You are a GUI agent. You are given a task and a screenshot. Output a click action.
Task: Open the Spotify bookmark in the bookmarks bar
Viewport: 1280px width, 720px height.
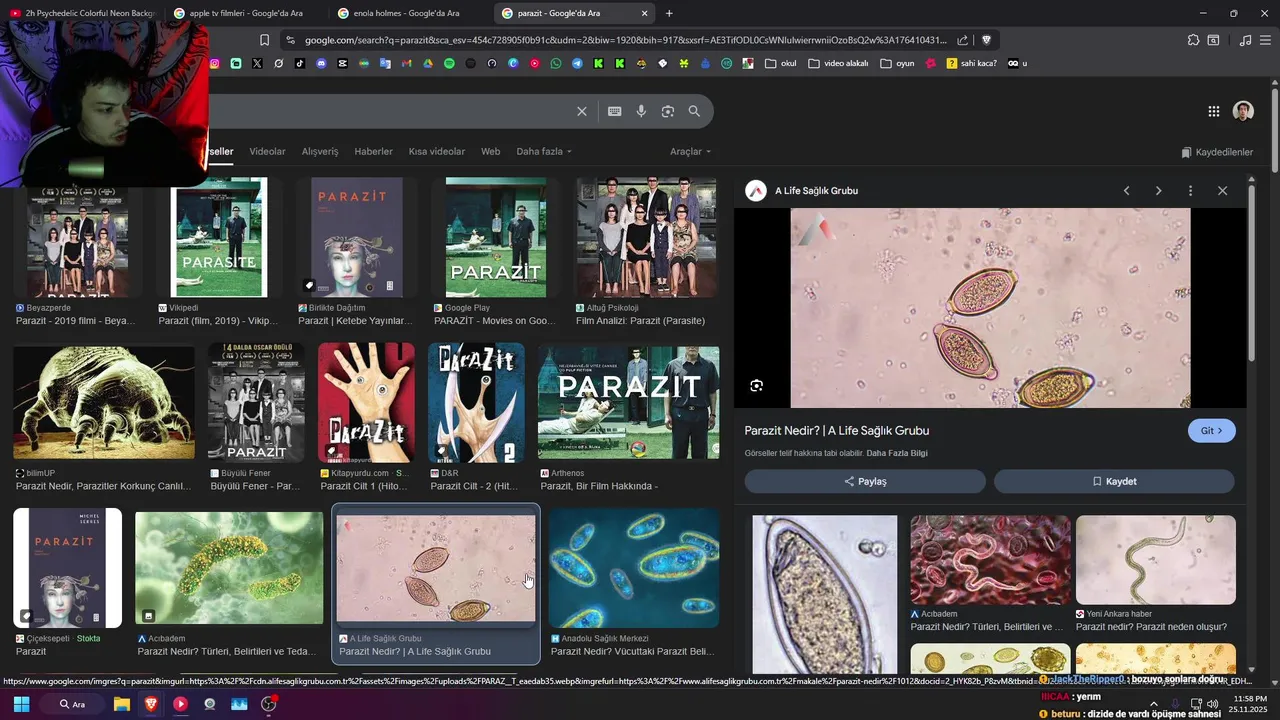tap(449, 63)
